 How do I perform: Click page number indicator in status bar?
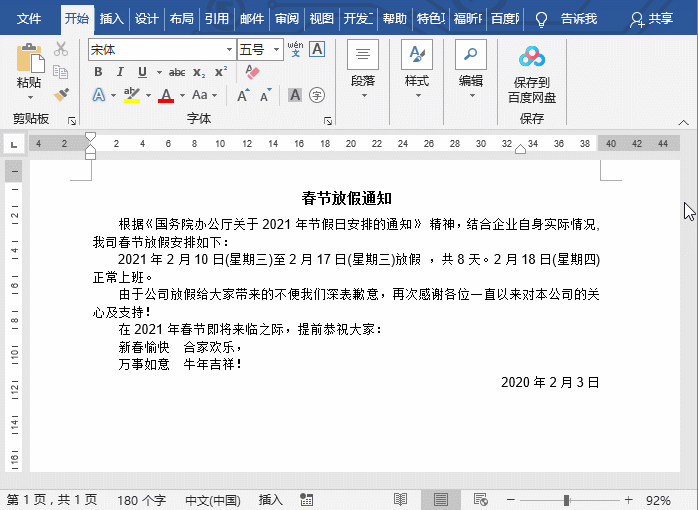(52, 500)
